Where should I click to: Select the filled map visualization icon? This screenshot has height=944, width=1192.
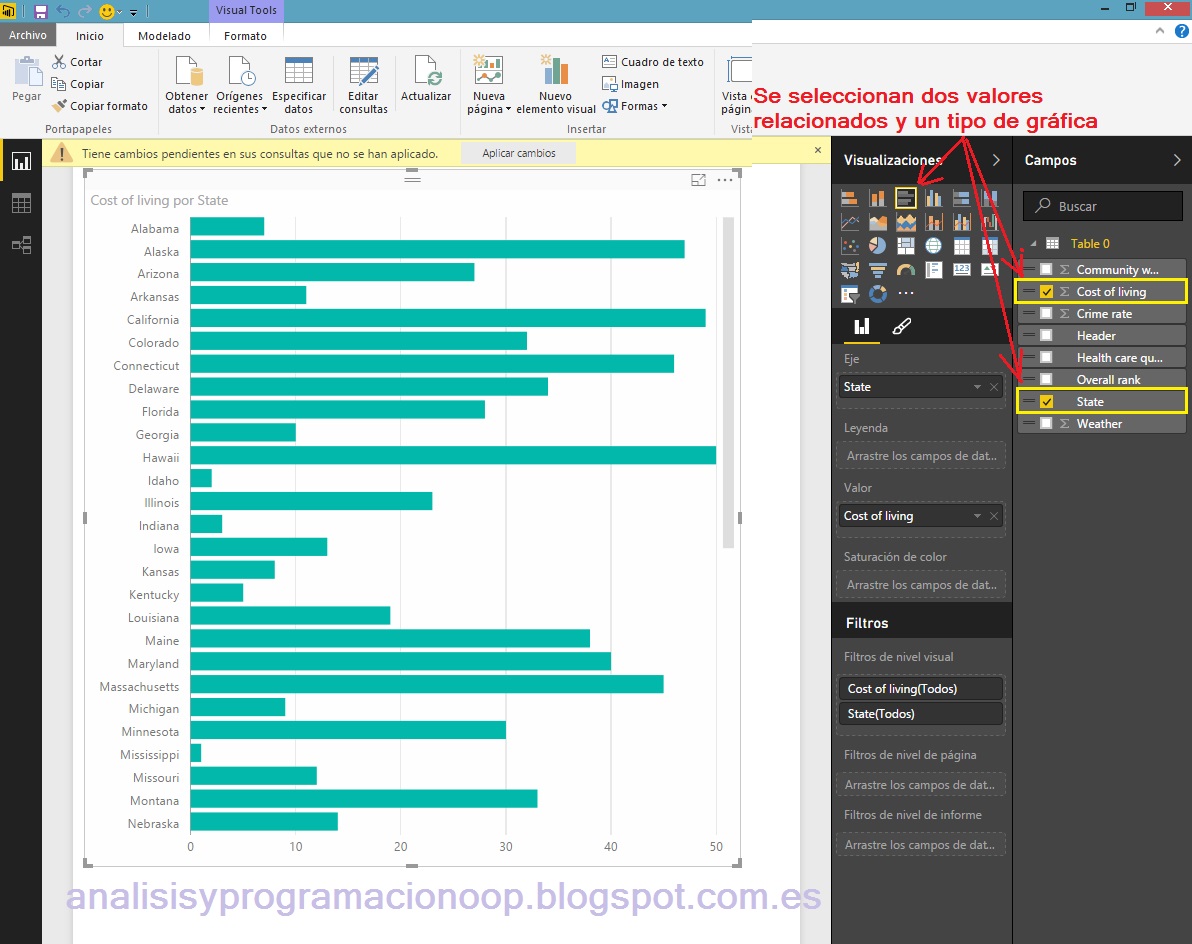pos(850,269)
